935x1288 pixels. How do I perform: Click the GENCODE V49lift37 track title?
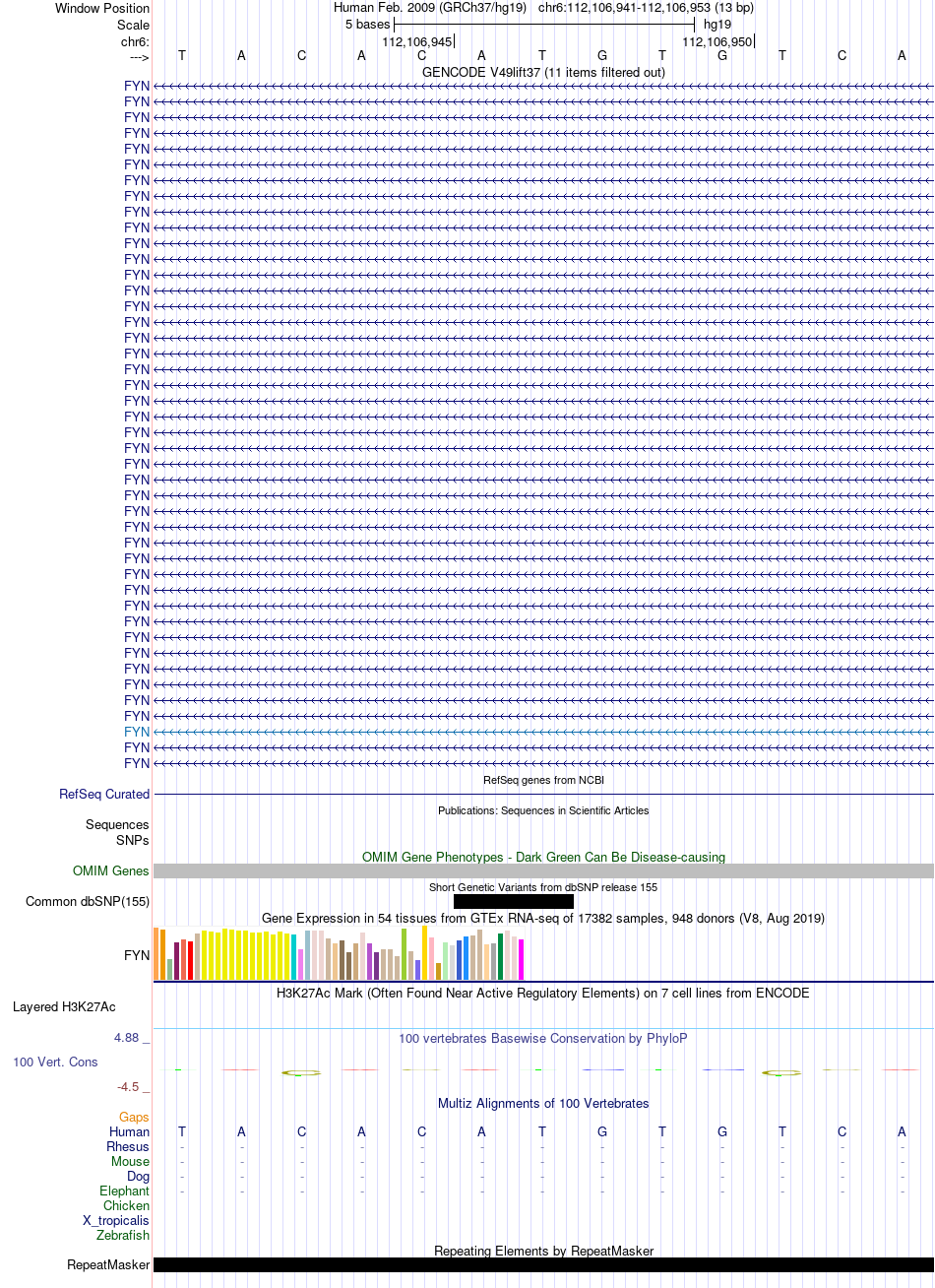(x=543, y=72)
